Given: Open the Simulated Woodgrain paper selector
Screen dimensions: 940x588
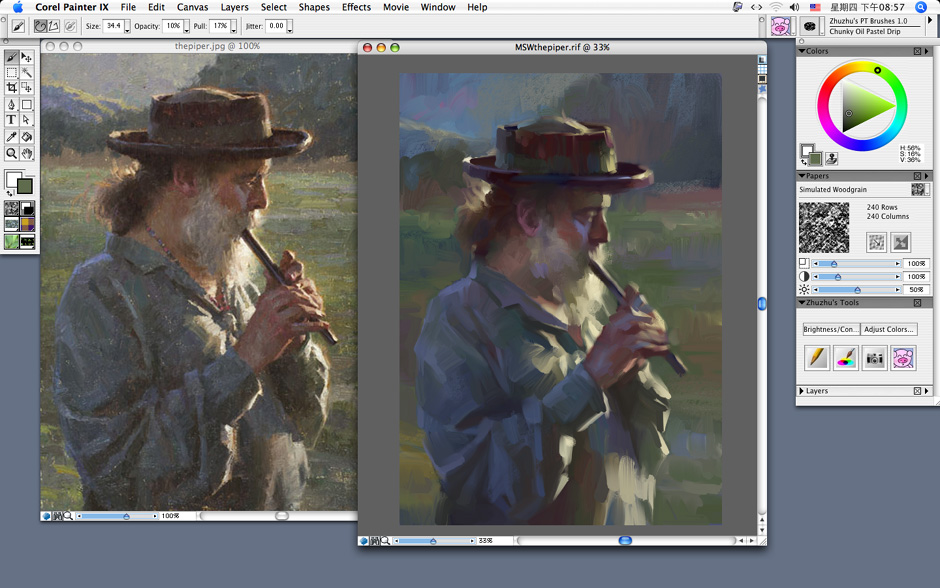Looking at the screenshot, I should point(920,189).
